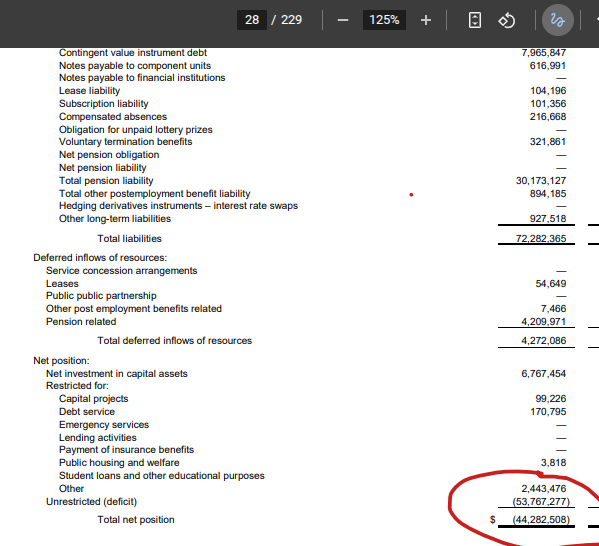The width and height of the screenshot is (599, 546).
Task: Click the 'Service concession arrangements' label
Action: pyautogui.click(x=122, y=271)
